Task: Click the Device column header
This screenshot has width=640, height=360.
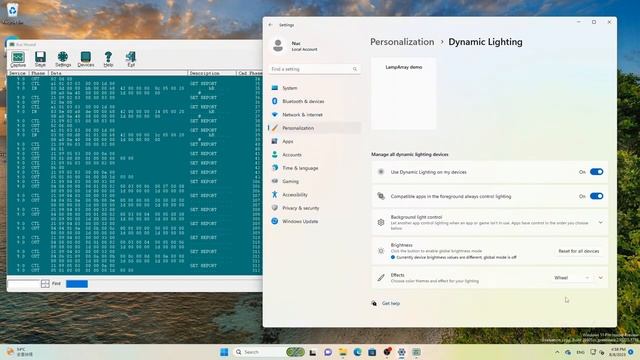Action: tap(18, 73)
